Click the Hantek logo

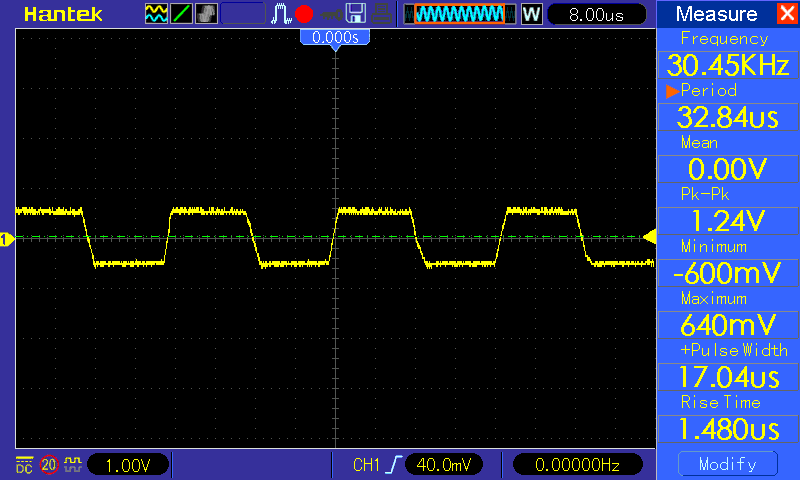point(63,14)
